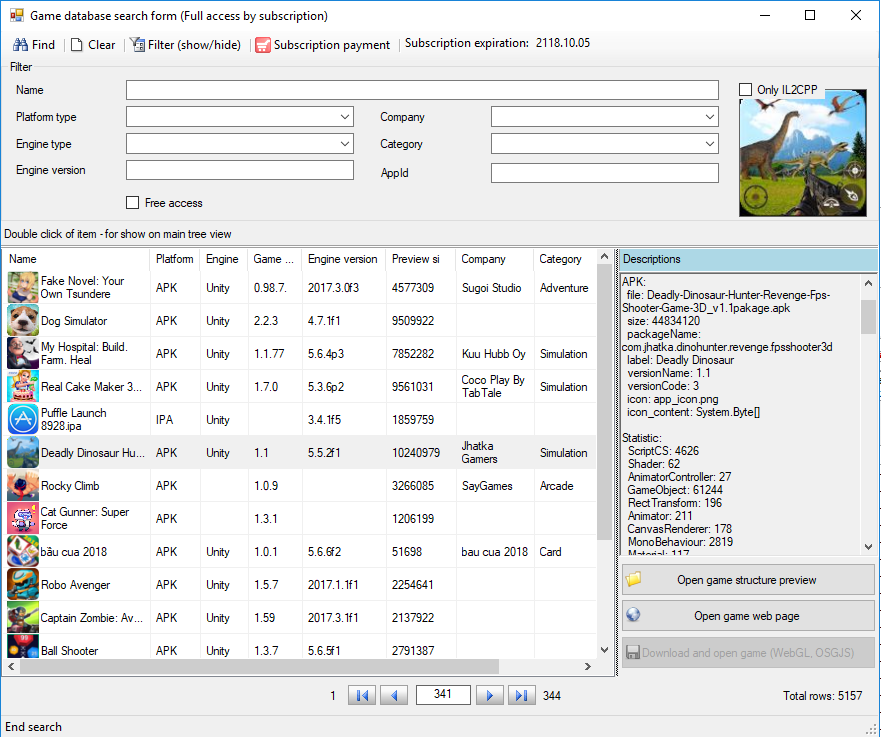Click the Find binoculars toolbar icon
881x737 pixels.
pos(20,45)
